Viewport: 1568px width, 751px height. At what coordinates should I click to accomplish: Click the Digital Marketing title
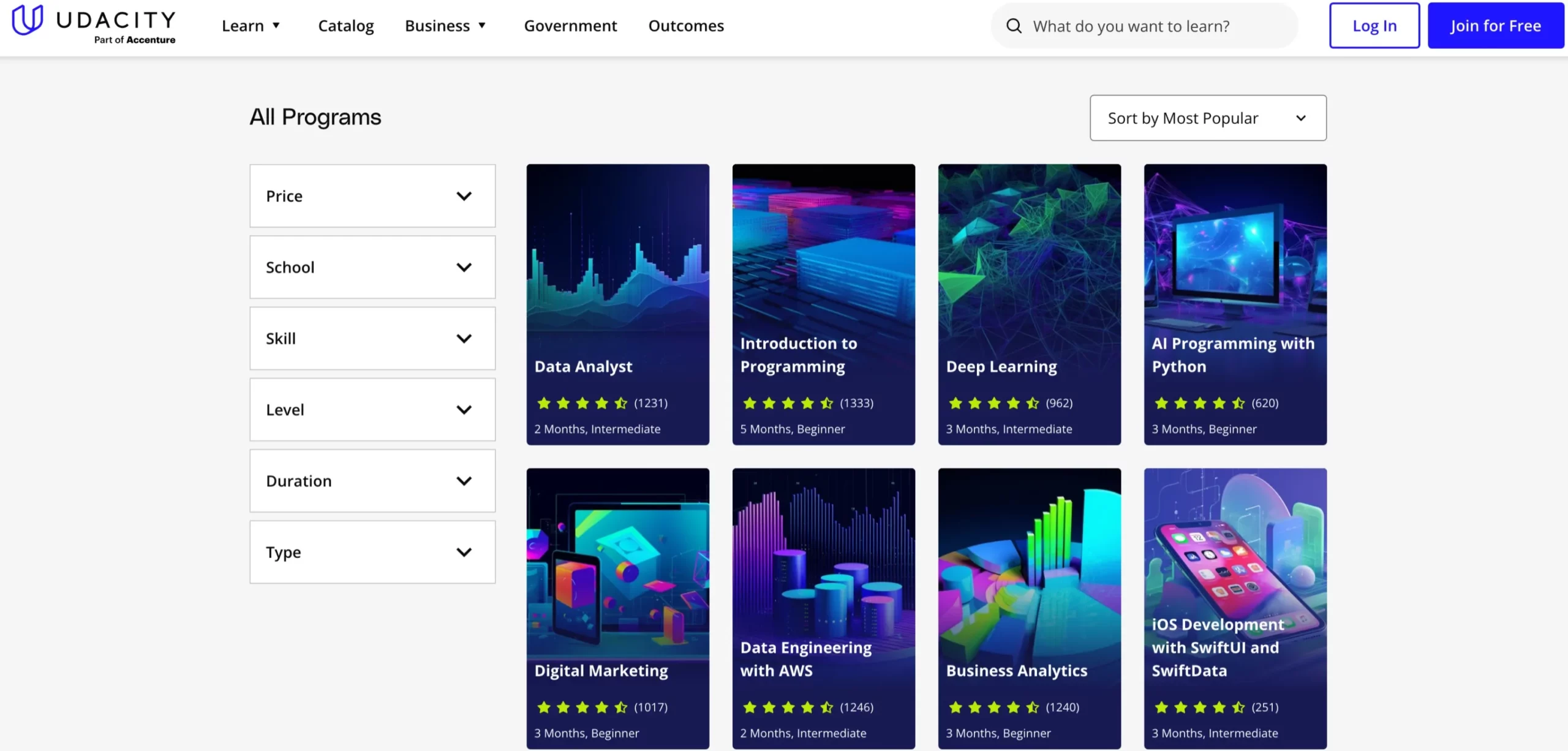[x=601, y=671]
